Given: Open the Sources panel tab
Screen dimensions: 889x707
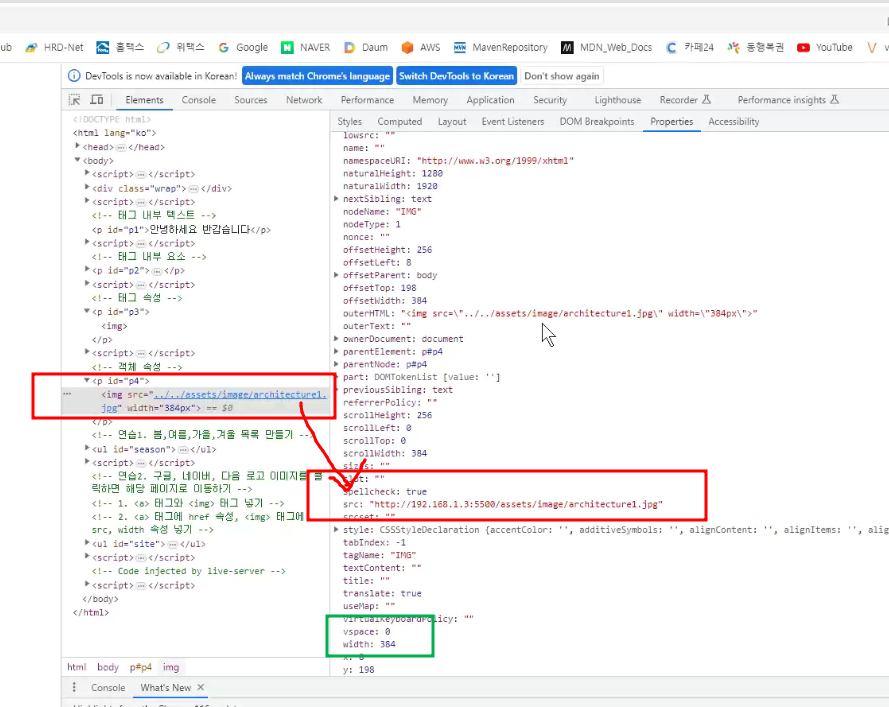Looking at the screenshot, I should (x=251, y=100).
